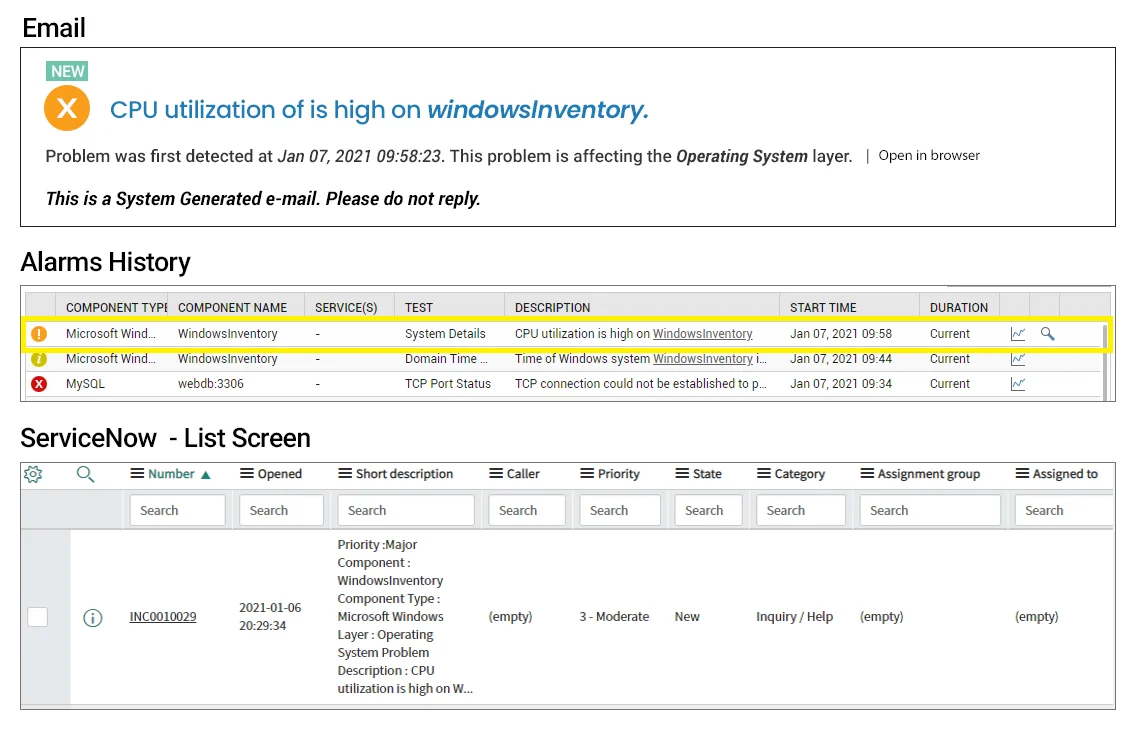Click the 'webdb:3306' component name cell

click(211, 384)
